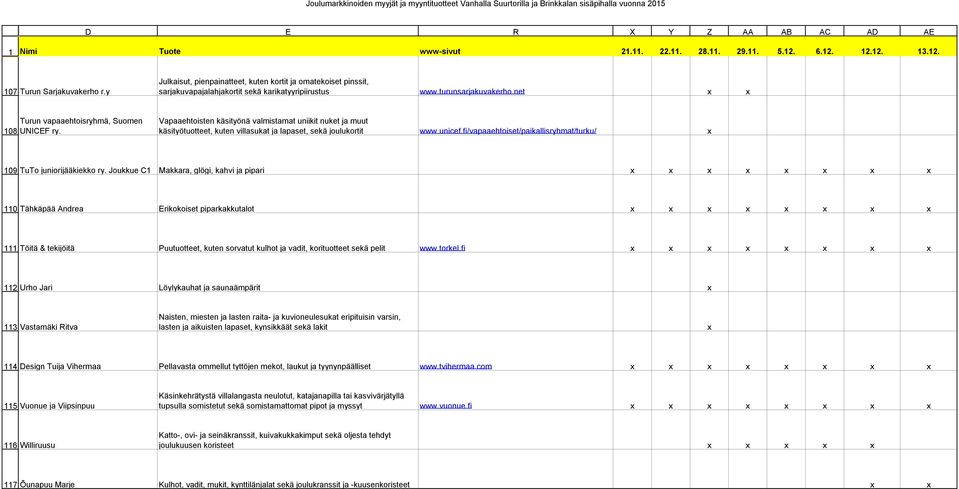Select the 'TuTo juniorijääkiekko ry. Joukkue C1' cell
The height and width of the screenshot is (489, 959).
pos(88,155)
